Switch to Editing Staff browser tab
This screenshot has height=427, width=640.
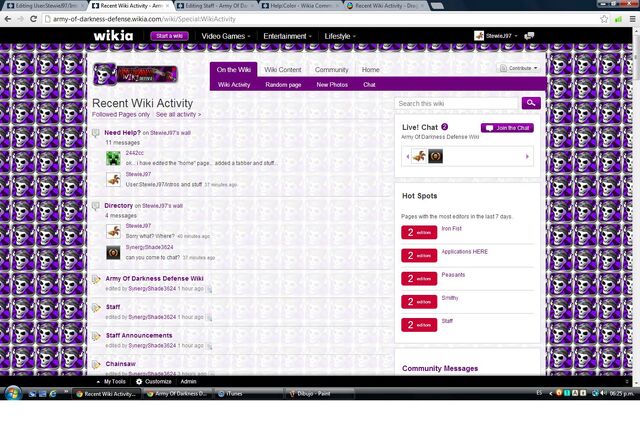click(x=216, y=6)
